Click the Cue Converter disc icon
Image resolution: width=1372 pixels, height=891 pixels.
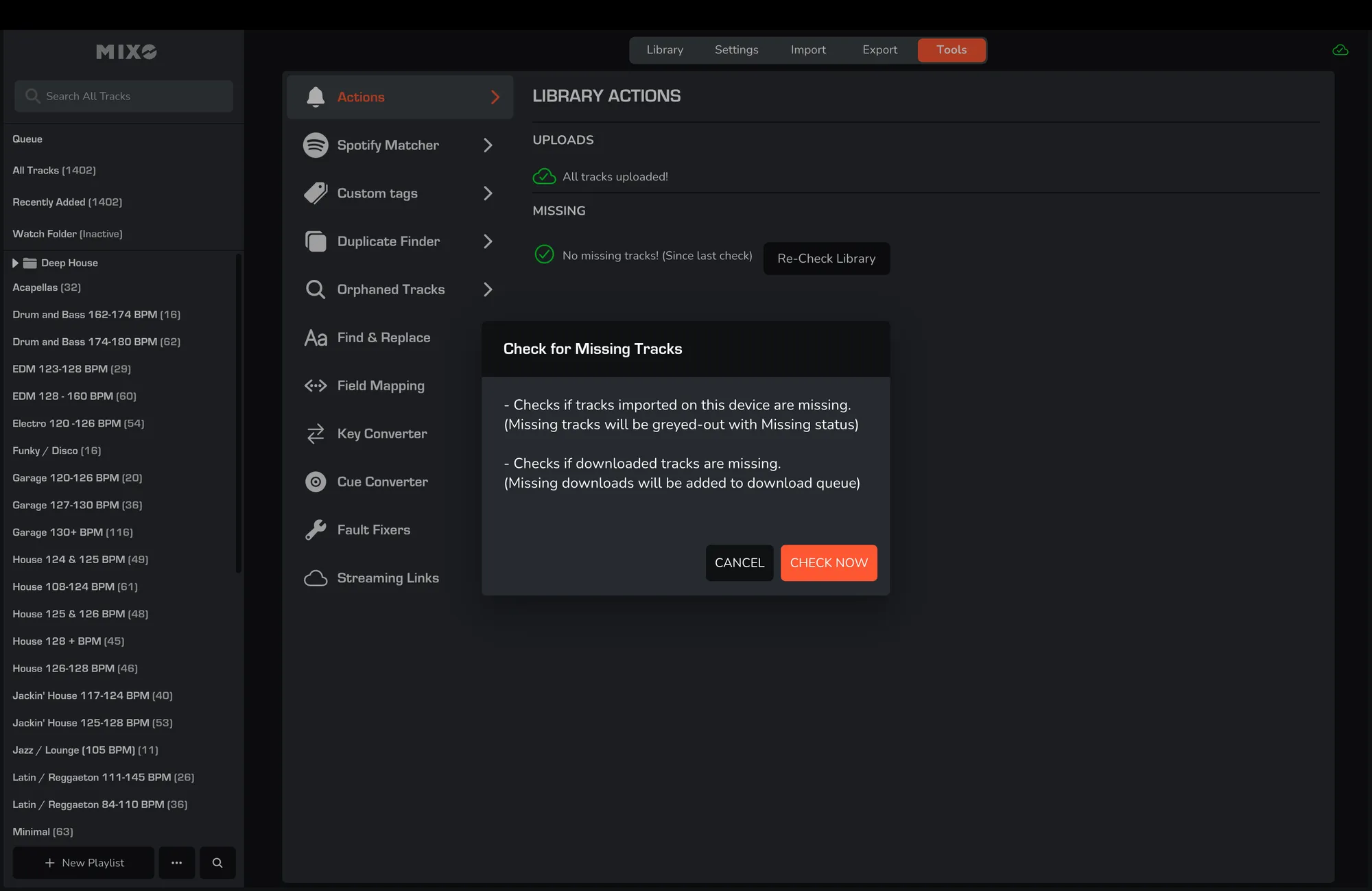(316, 482)
